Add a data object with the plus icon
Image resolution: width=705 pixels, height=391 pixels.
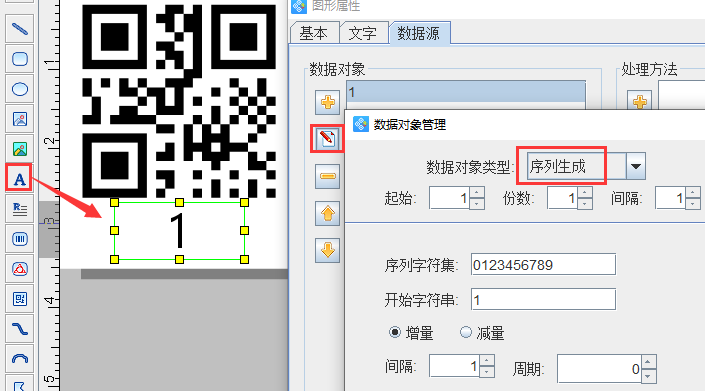pos(327,102)
